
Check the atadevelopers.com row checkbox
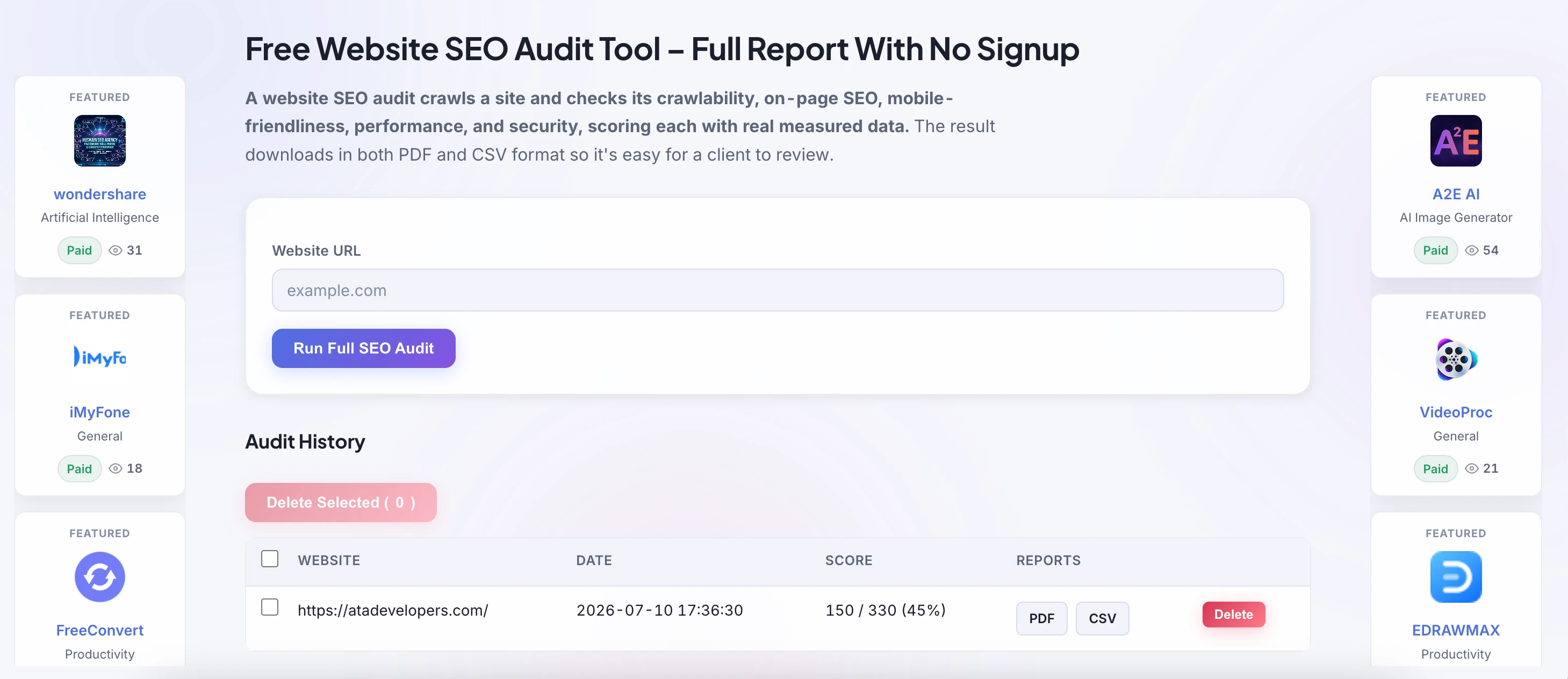point(270,607)
